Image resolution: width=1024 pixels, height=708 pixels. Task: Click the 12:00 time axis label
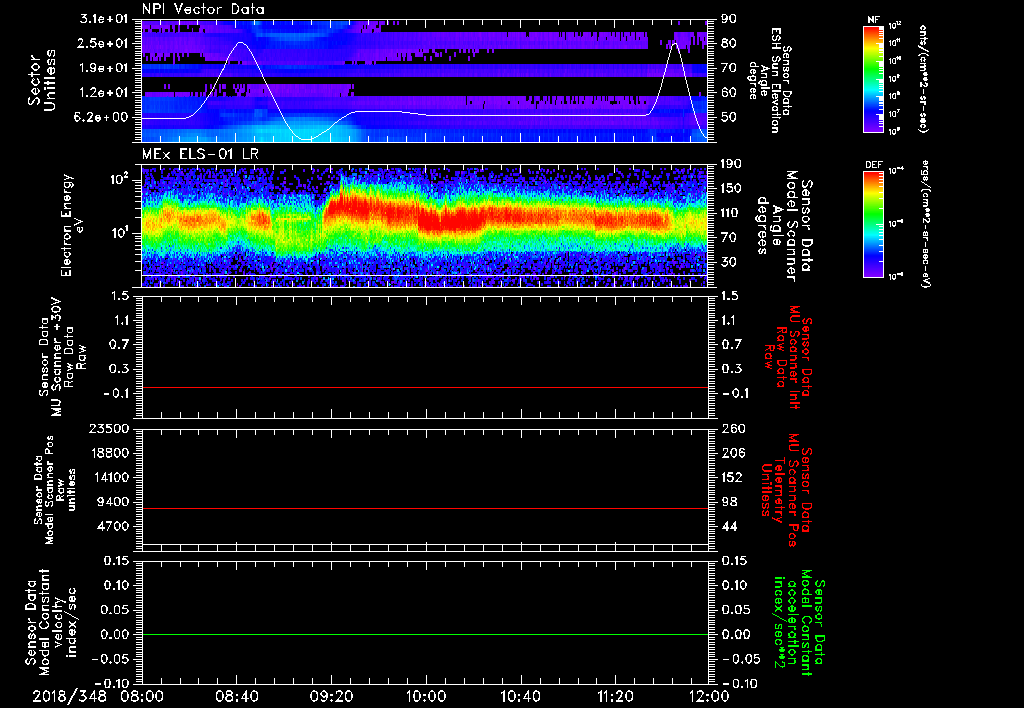709,696
